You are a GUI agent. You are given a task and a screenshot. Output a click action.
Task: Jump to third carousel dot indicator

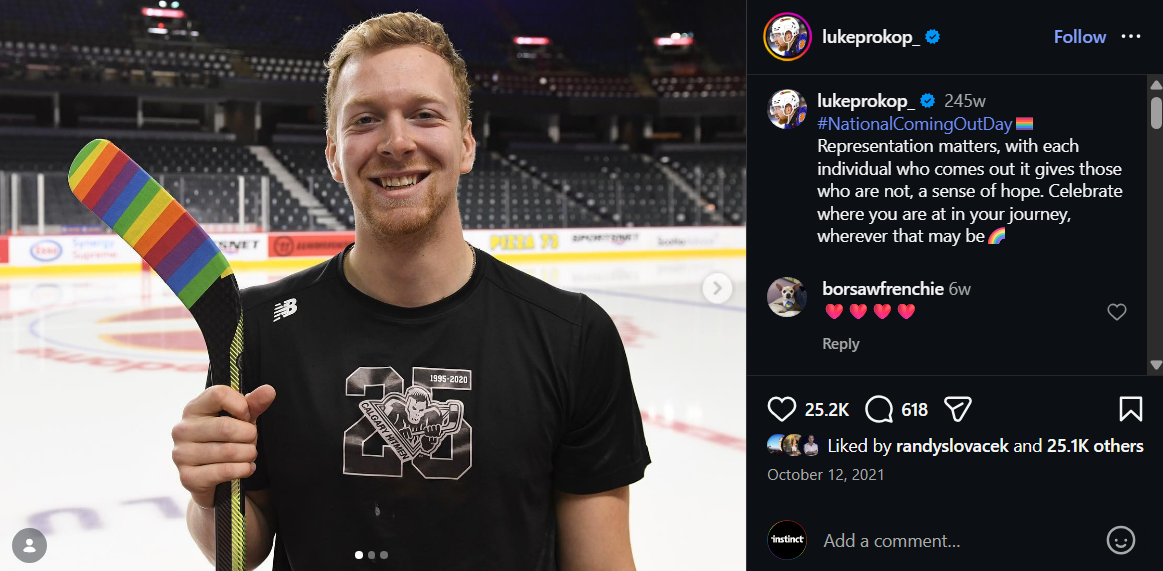(384, 555)
